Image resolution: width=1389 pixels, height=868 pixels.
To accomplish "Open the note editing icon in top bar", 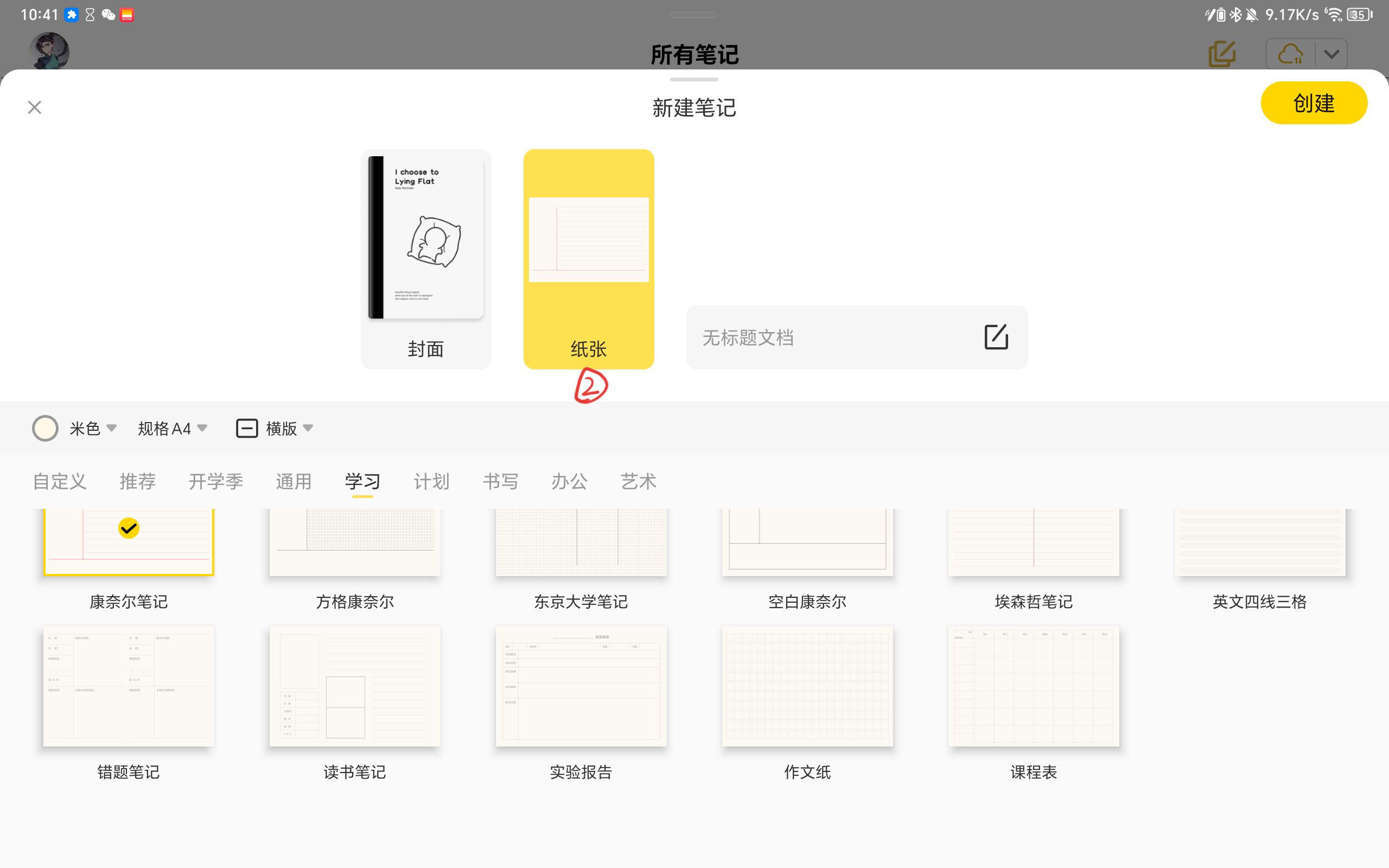I will point(1221,54).
